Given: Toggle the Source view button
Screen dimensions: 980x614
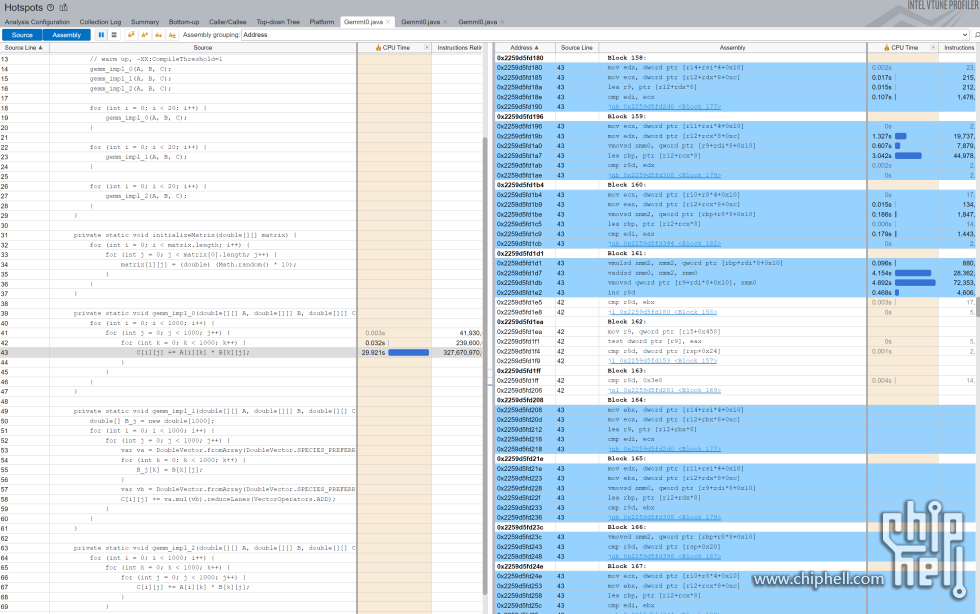Looking at the screenshot, I should tap(22, 35).
